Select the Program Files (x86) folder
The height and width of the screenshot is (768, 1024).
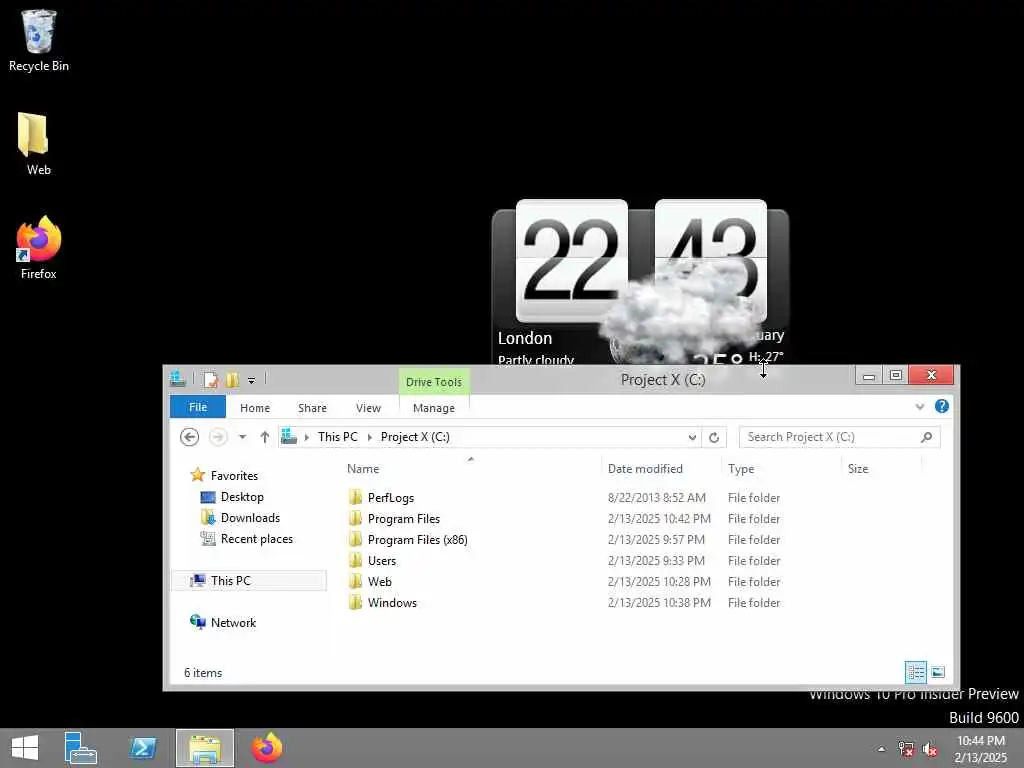[417, 539]
